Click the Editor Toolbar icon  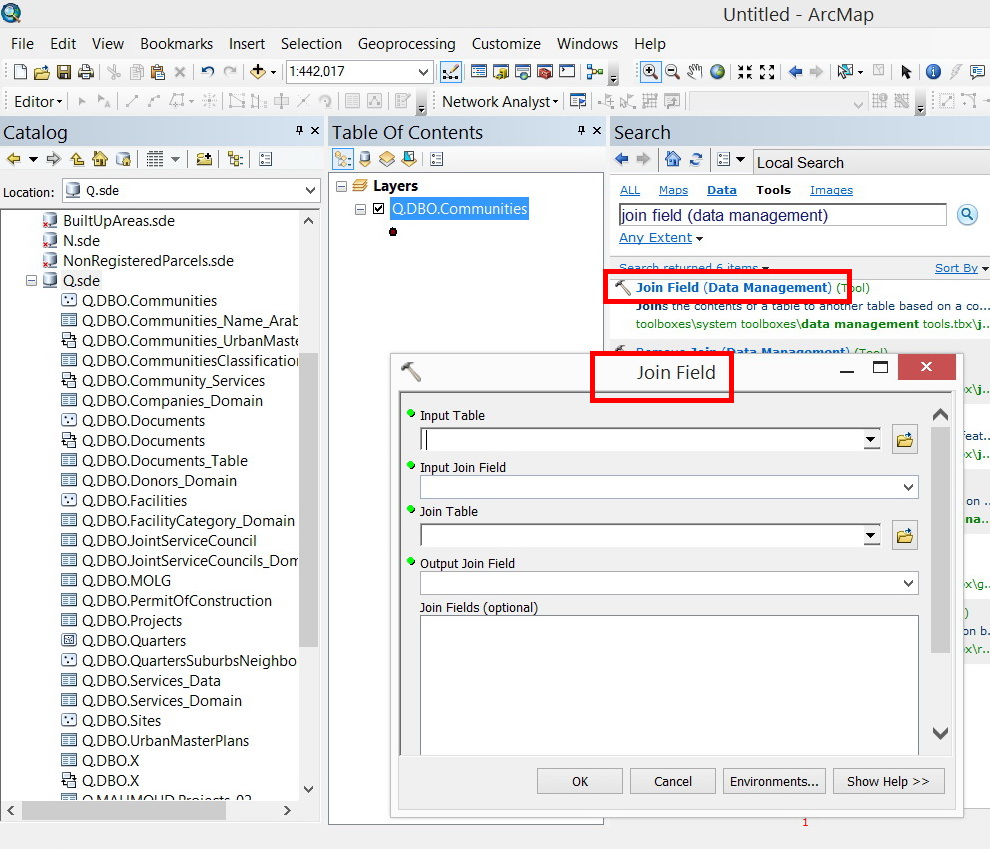[x=450, y=71]
